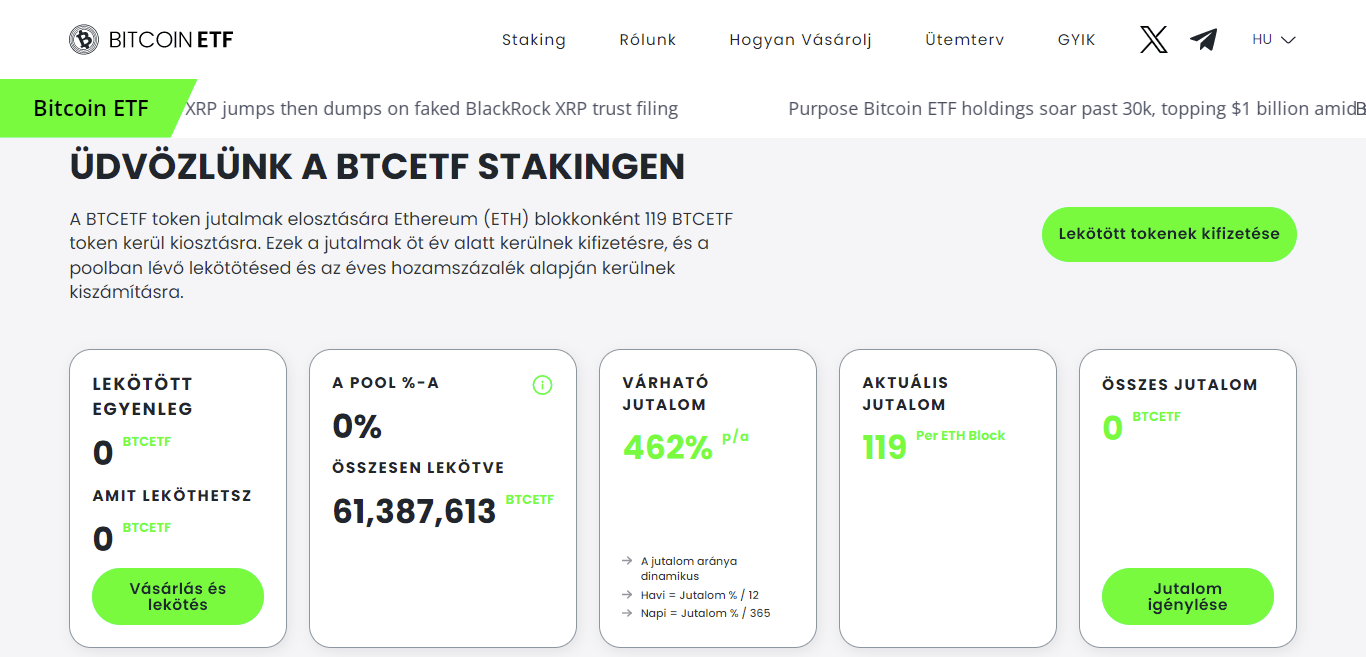
Task: Open the GYIK menu item
Action: coord(1077,40)
